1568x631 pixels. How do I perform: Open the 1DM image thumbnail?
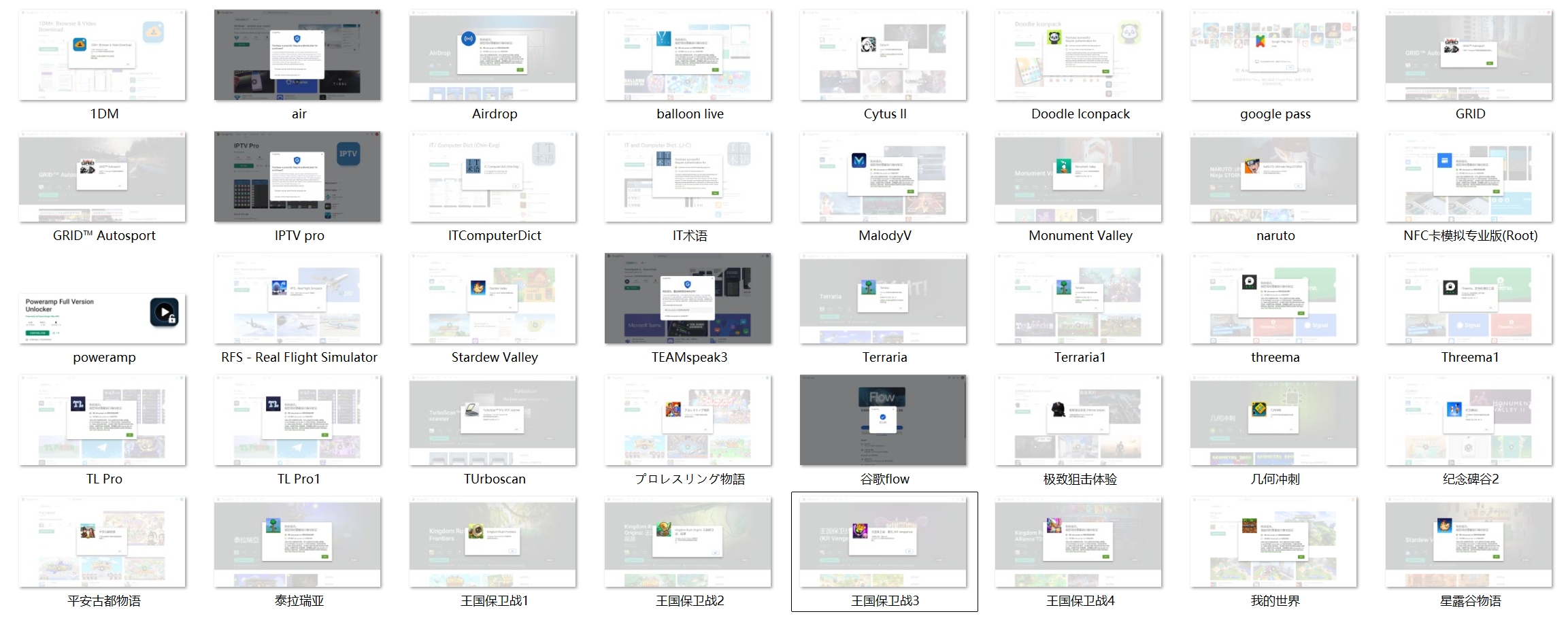pyautogui.click(x=102, y=55)
